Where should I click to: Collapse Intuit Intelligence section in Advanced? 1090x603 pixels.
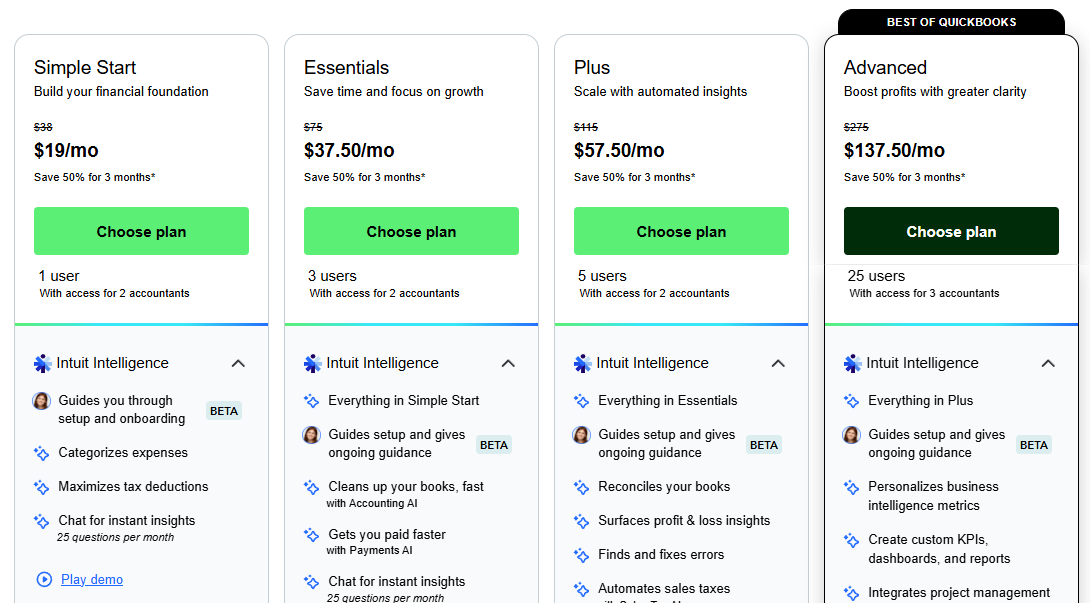1048,363
